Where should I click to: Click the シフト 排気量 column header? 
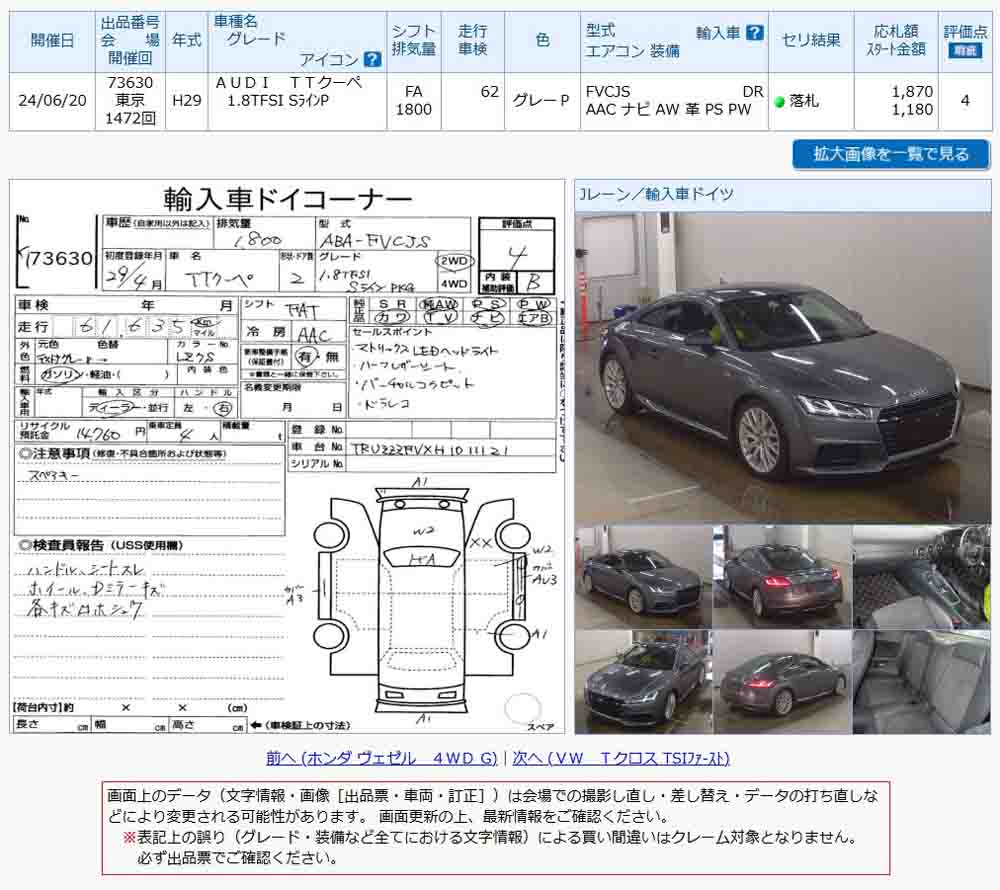pos(414,41)
